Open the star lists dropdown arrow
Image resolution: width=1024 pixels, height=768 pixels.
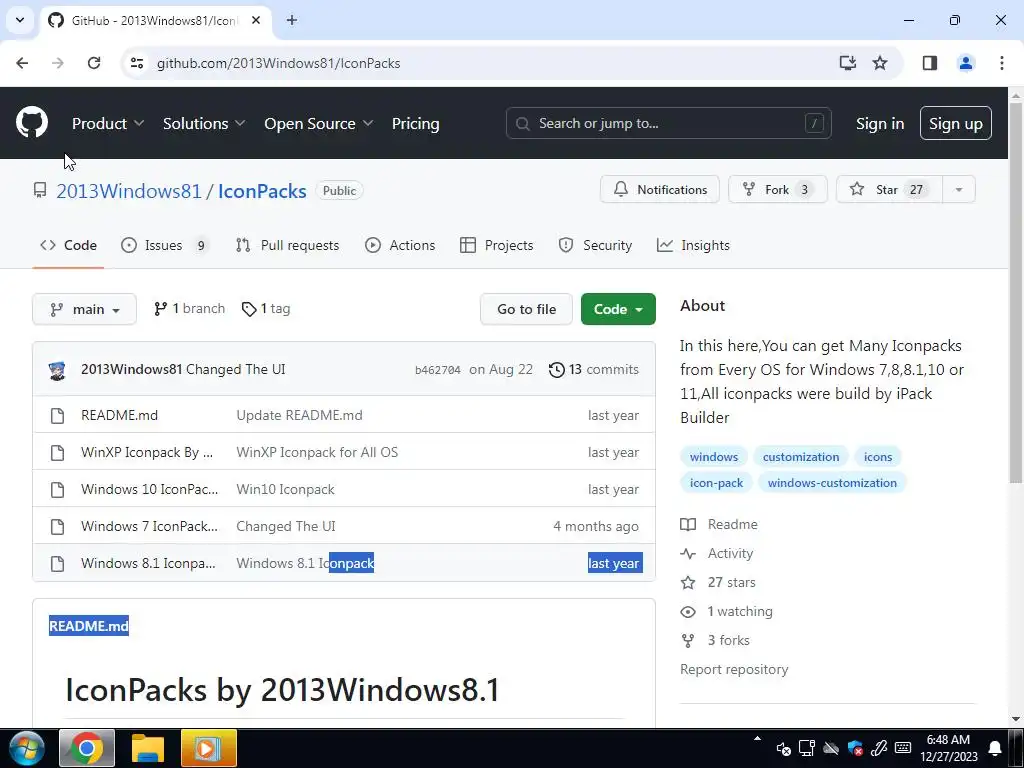[959, 189]
